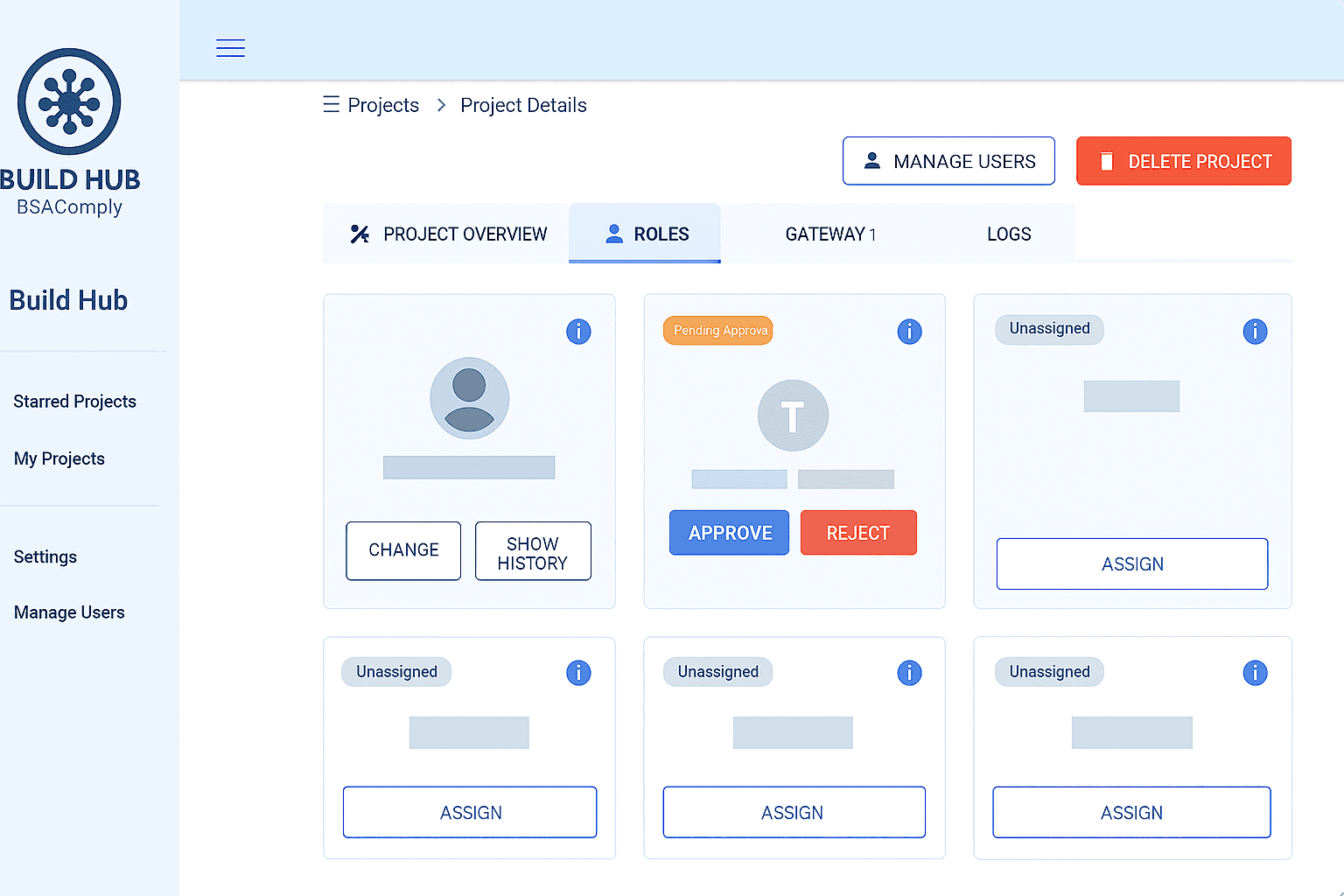This screenshot has height=896, width=1344.
Task: Click the user avatar on first role card
Action: click(469, 398)
